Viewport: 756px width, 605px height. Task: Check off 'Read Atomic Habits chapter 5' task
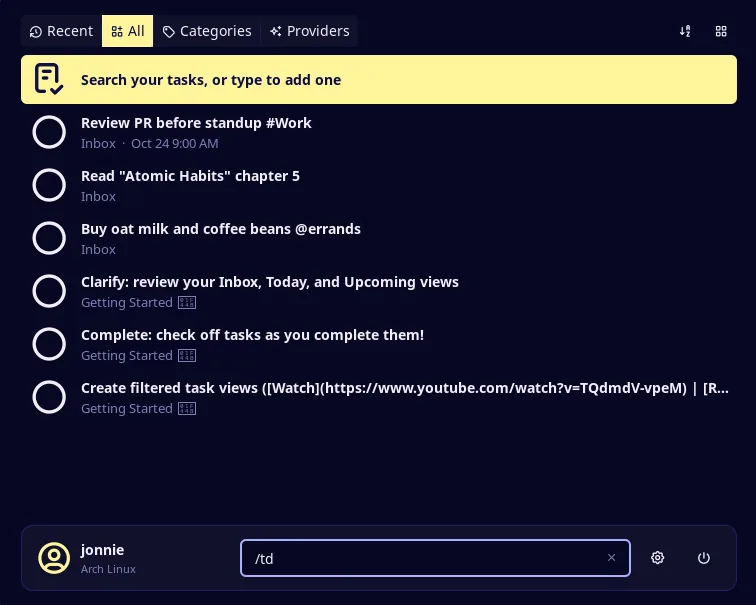(49, 185)
